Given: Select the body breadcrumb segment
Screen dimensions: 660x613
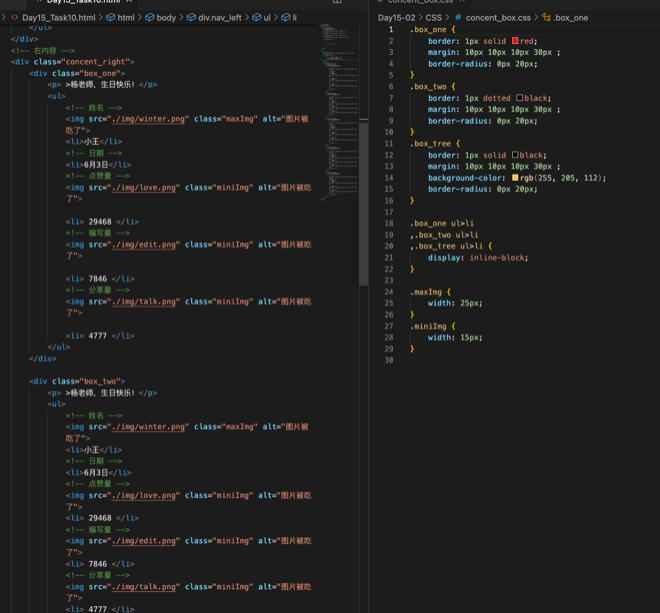Looking at the screenshot, I should pos(165,18).
